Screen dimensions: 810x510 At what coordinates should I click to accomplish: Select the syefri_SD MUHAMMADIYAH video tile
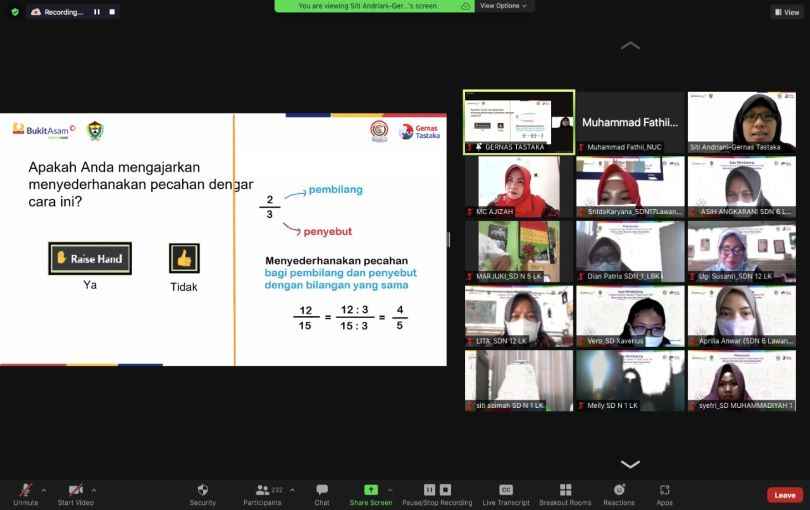coord(742,381)
